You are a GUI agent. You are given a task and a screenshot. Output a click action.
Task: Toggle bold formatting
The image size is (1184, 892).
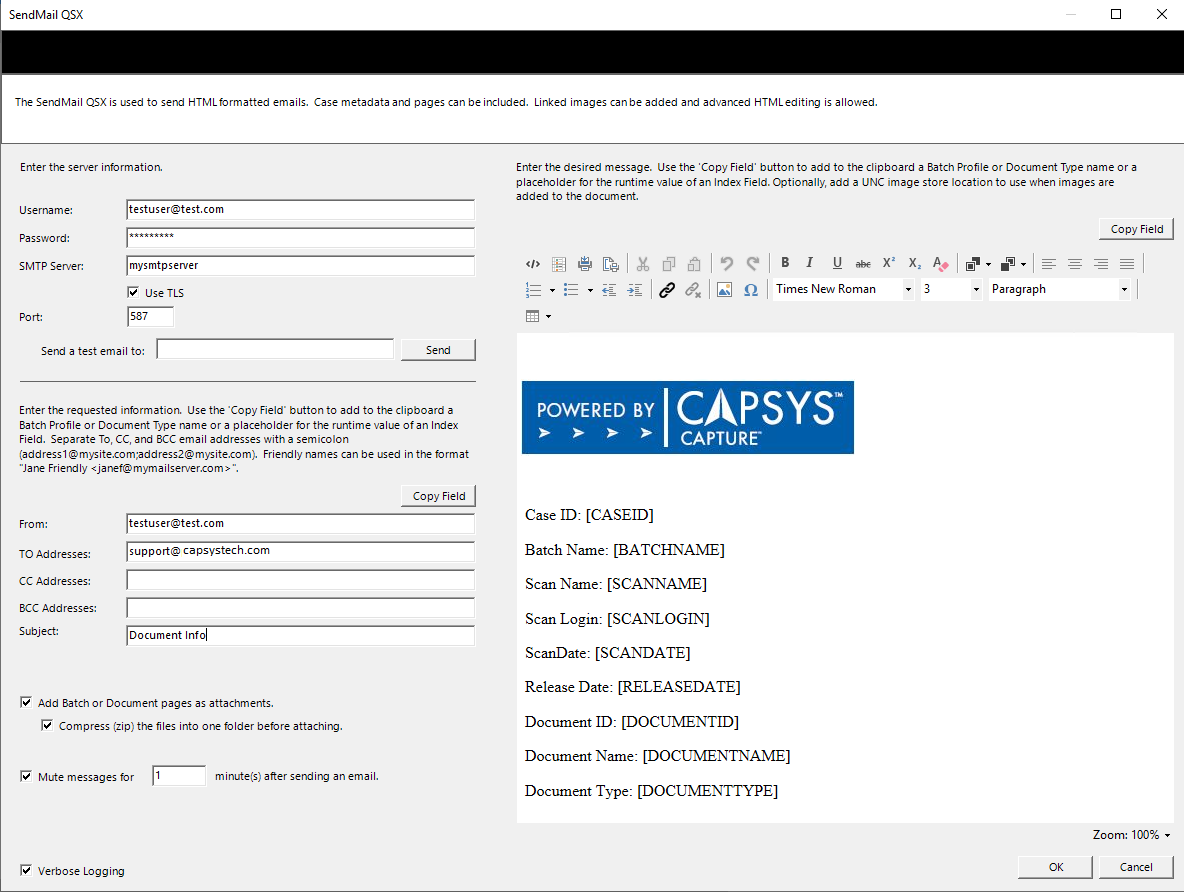point(785,263)
